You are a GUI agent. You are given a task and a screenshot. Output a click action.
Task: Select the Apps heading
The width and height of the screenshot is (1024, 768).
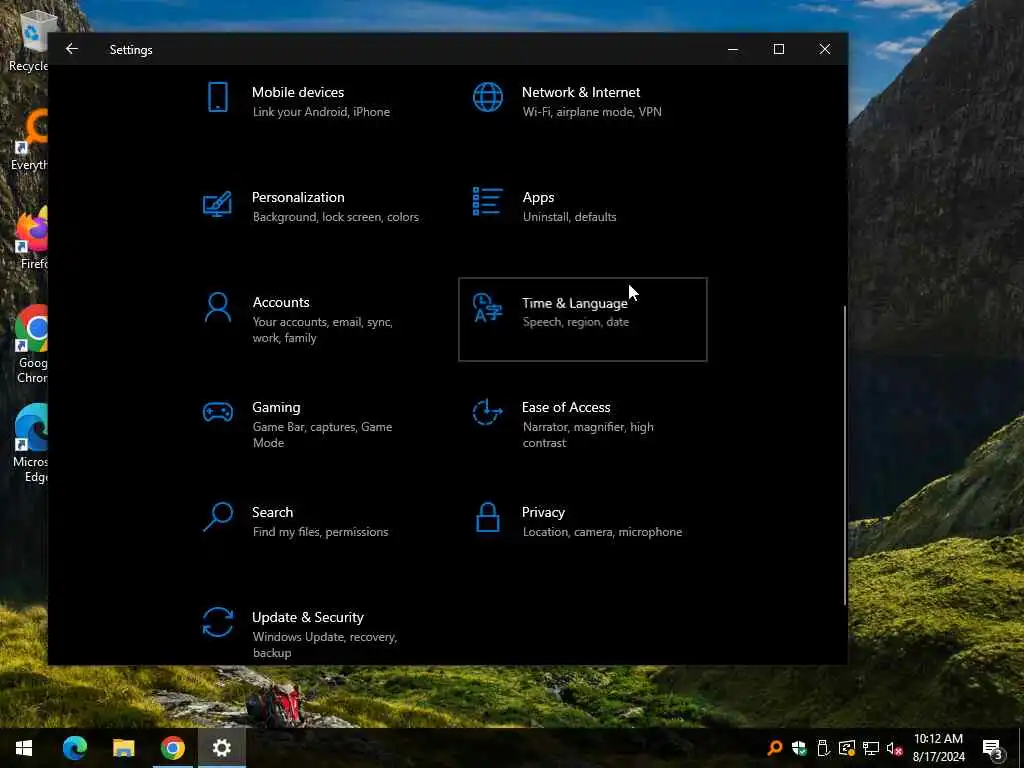tap(538, 197)
